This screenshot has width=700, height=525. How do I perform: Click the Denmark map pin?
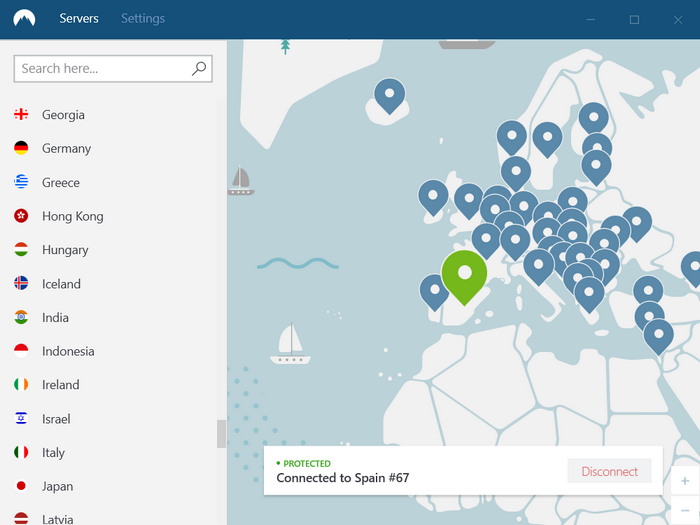click(516, 172)
